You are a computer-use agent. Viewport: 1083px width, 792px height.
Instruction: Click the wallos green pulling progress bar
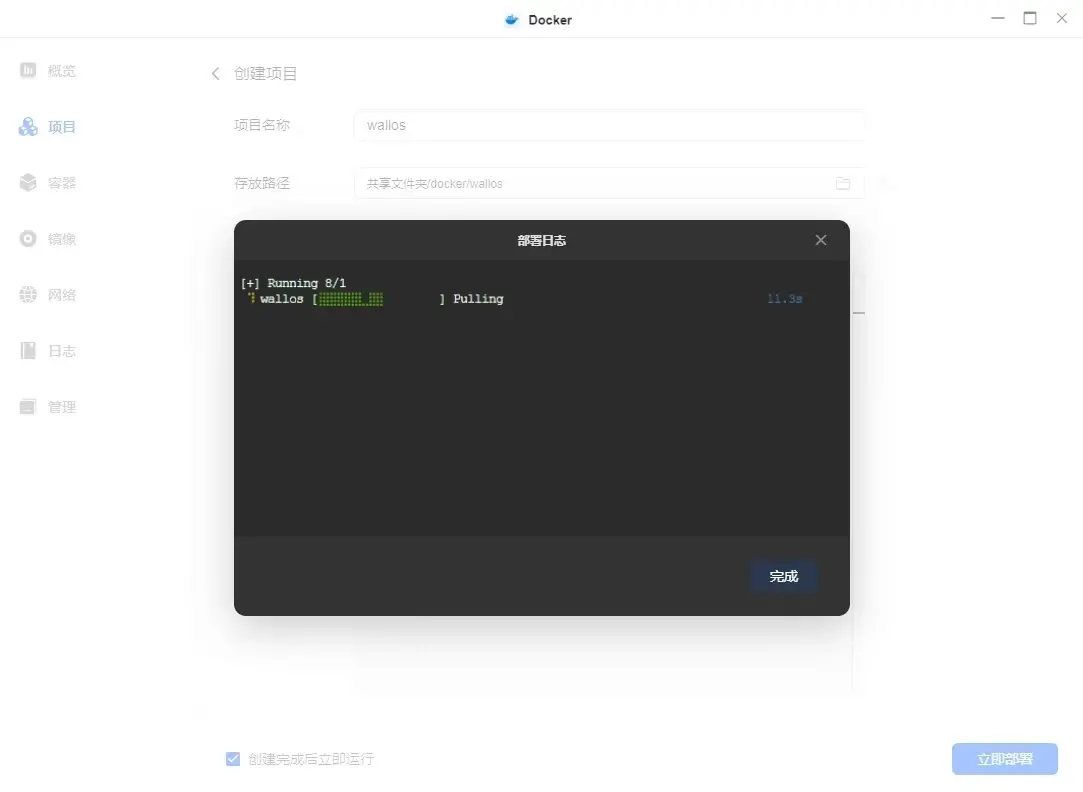[351, 299]
